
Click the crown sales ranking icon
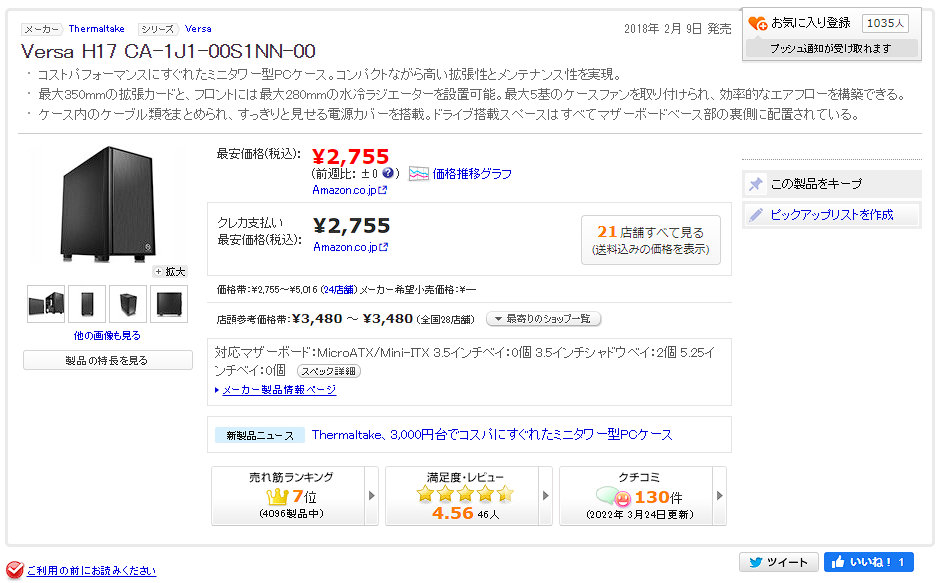pos(278,496)
